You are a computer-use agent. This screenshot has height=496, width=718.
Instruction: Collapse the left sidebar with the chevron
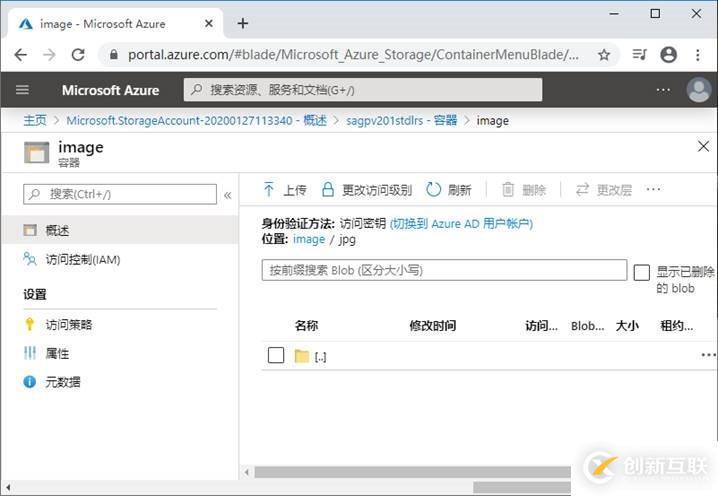click(x=228, y=195)
